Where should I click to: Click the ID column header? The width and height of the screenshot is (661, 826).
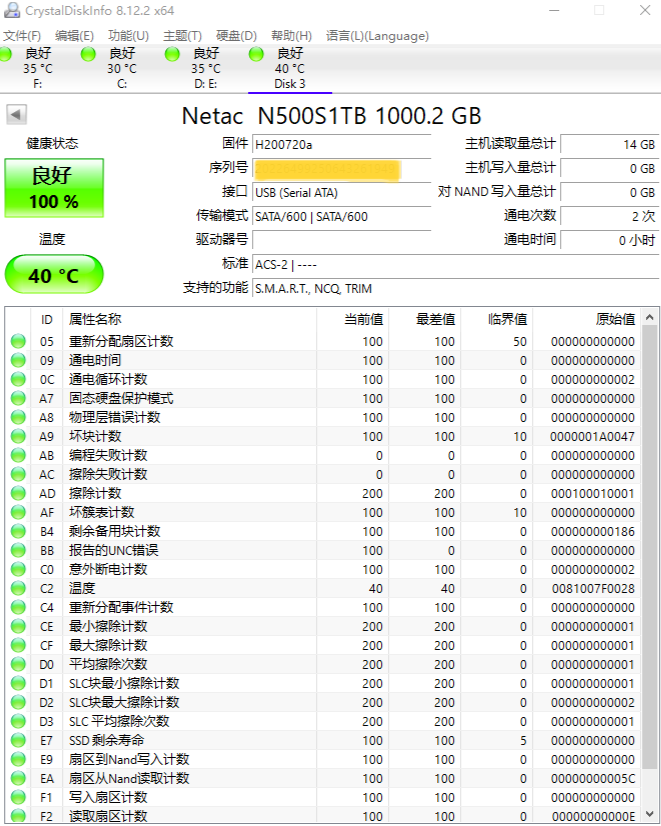click(47, 319)
